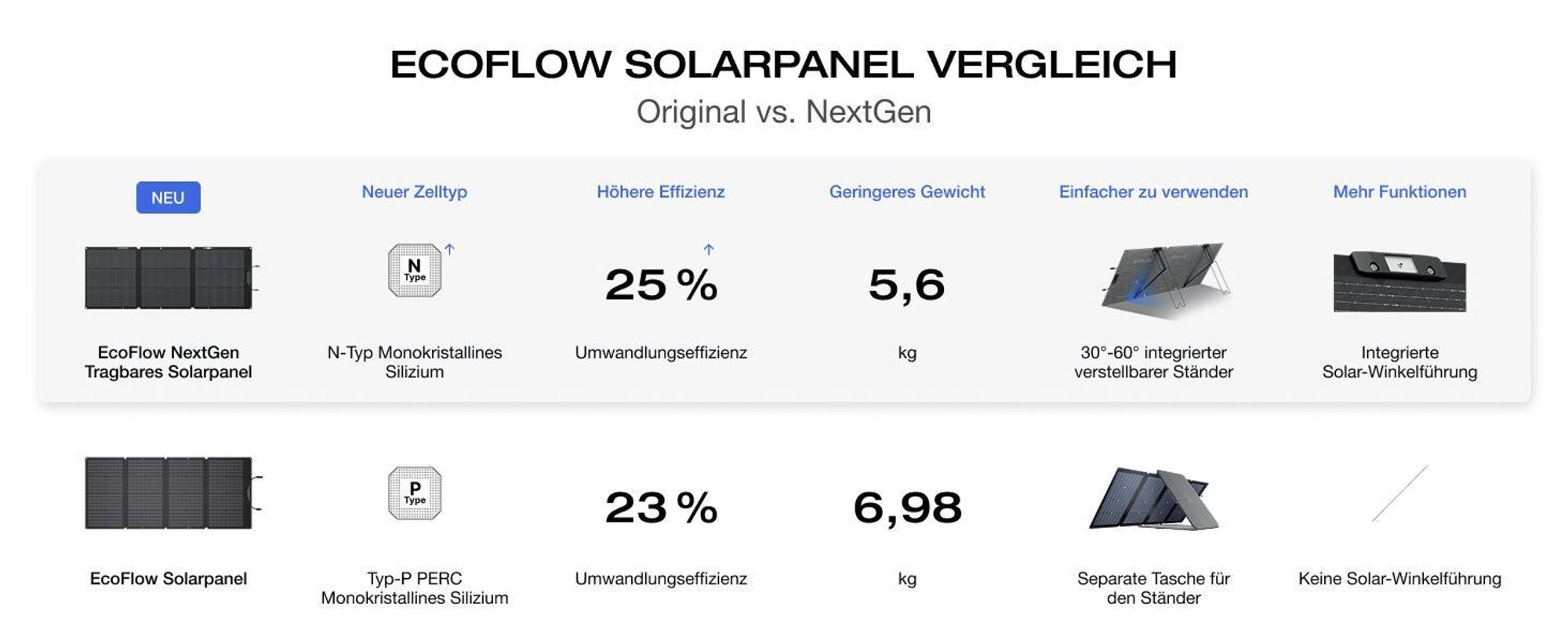The height and width of the screenshot is (644, 1568).
Task: Click the 23 % efficiency value
Action: pos(661,508)
